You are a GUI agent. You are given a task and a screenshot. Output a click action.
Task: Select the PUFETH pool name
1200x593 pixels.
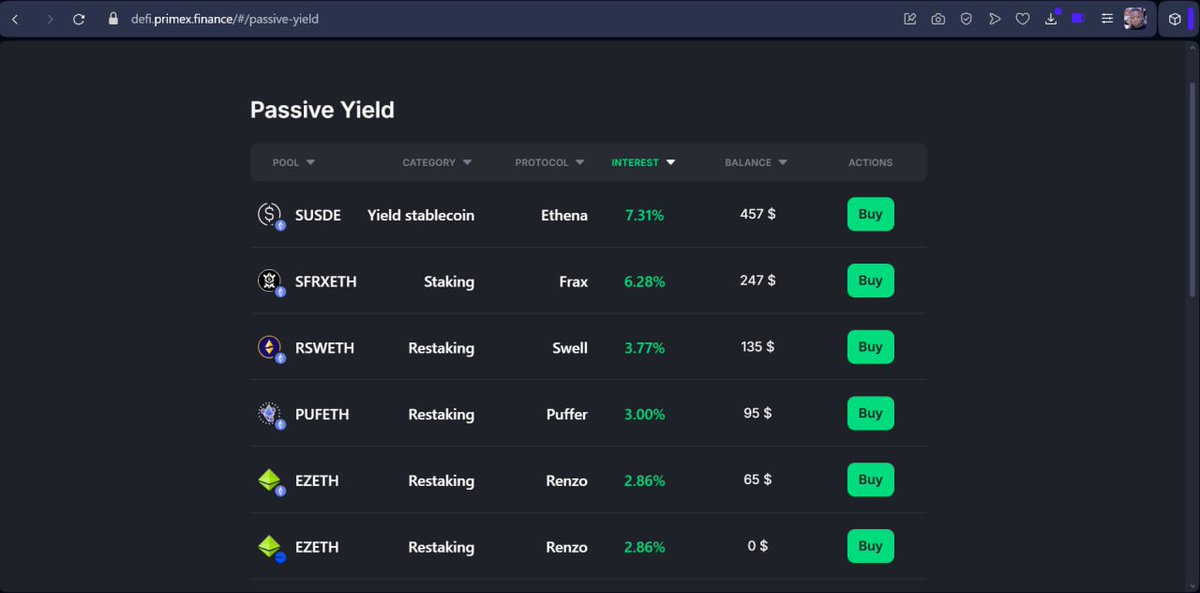[322, 415]
